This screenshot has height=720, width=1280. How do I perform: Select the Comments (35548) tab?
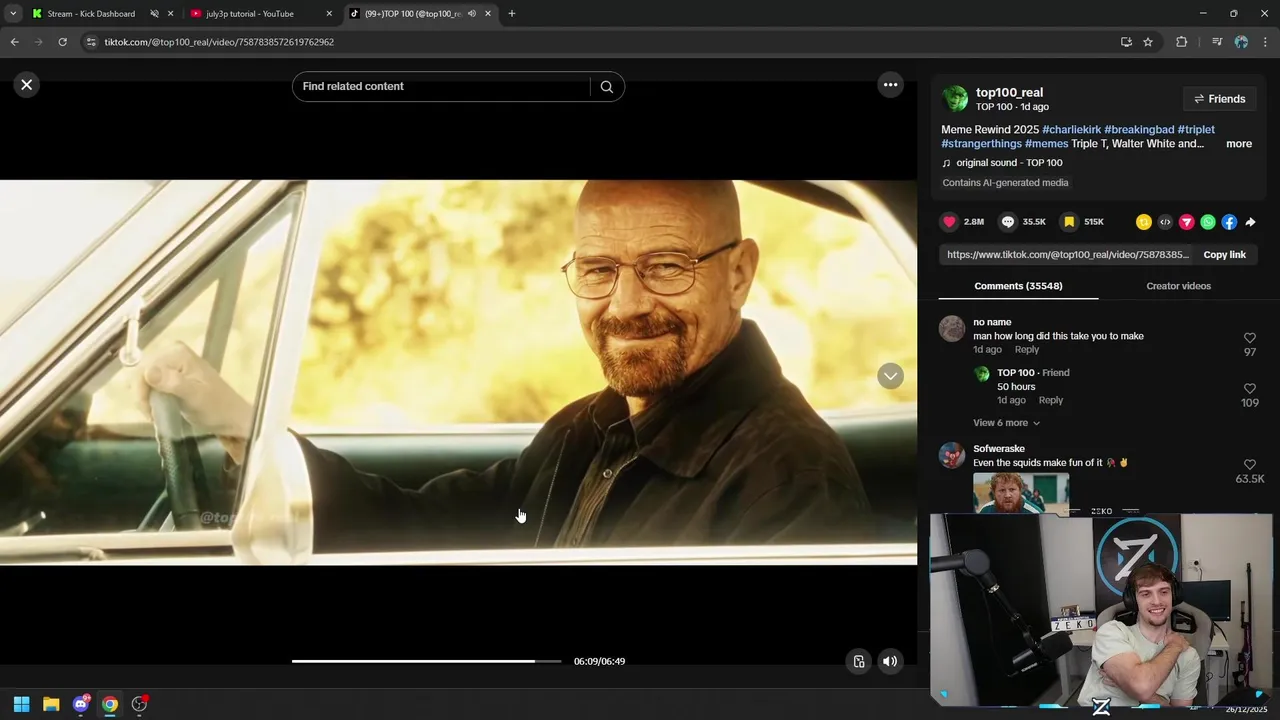click(1018, 286)
